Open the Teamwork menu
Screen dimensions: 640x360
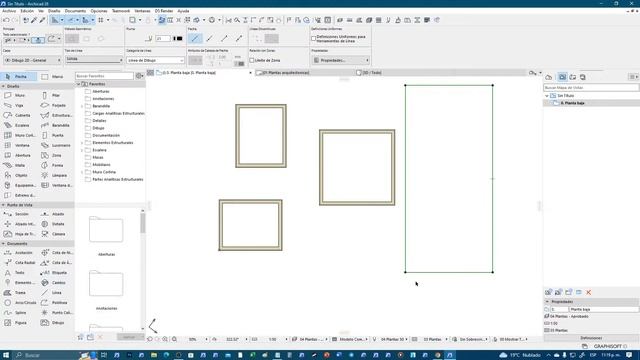pos(121,11)
